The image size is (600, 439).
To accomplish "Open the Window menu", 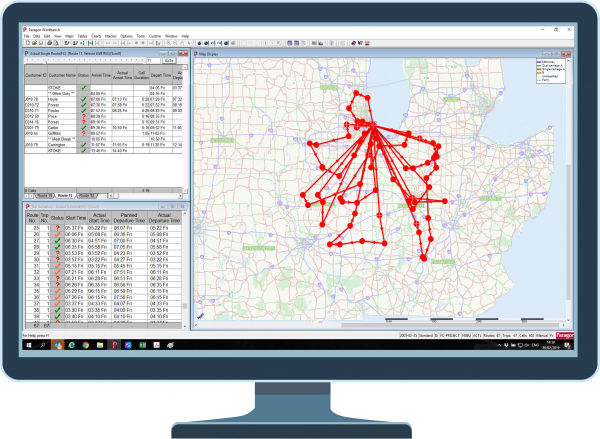I will [171, 36].
